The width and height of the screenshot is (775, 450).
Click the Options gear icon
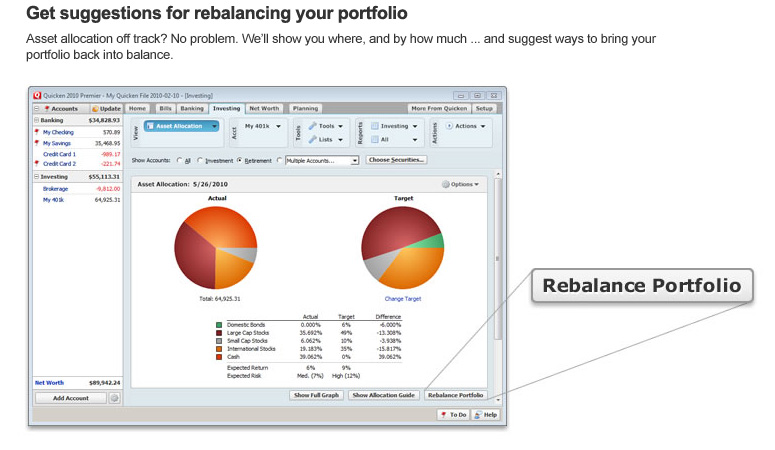[x=445, y=184]
